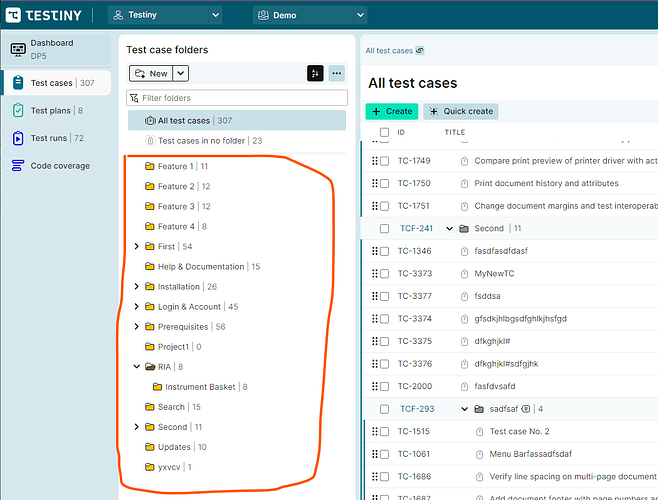Screen dimensions: 658x500
Task: Click the Feature 1 folder icon
Action: [150, 166]
